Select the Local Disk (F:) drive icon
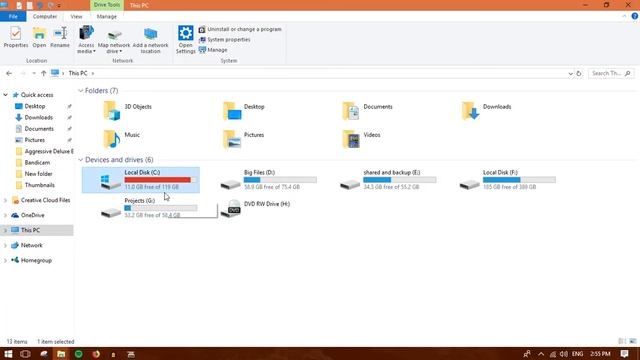Viewport: 640px width, 360px height. coord(469,184)
